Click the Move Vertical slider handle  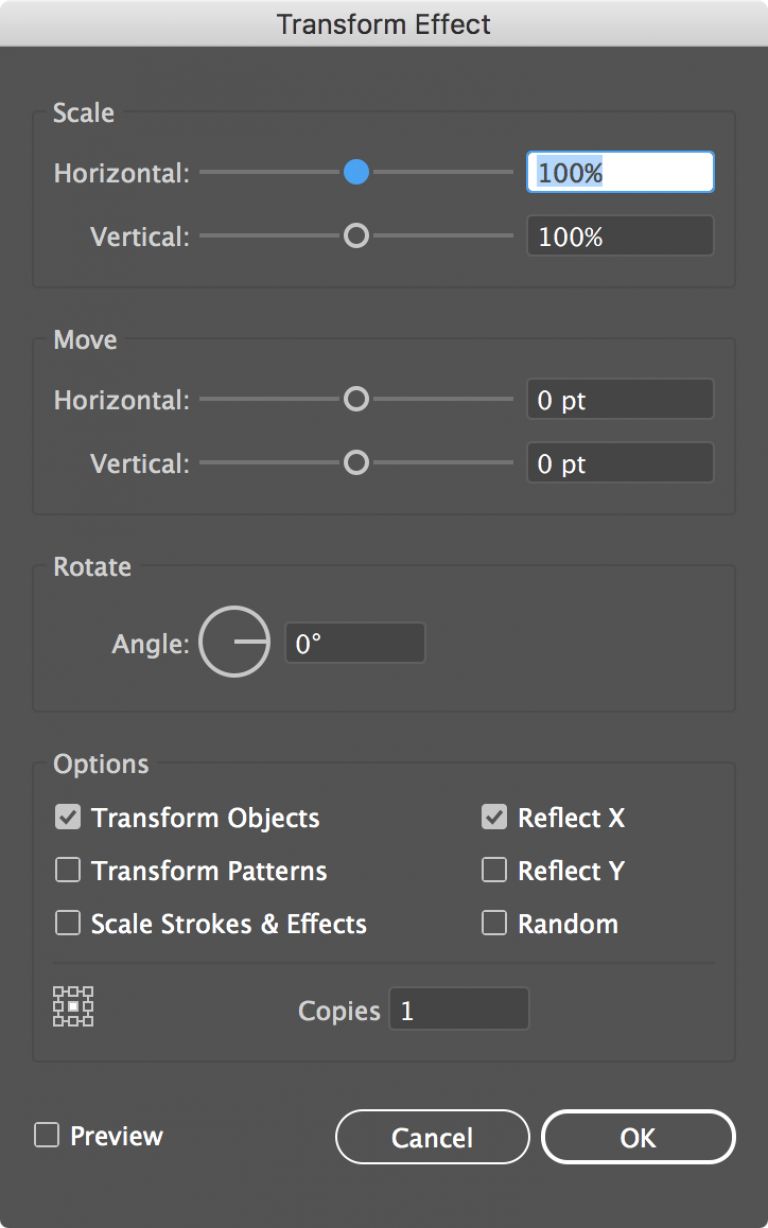pos(356,463)
